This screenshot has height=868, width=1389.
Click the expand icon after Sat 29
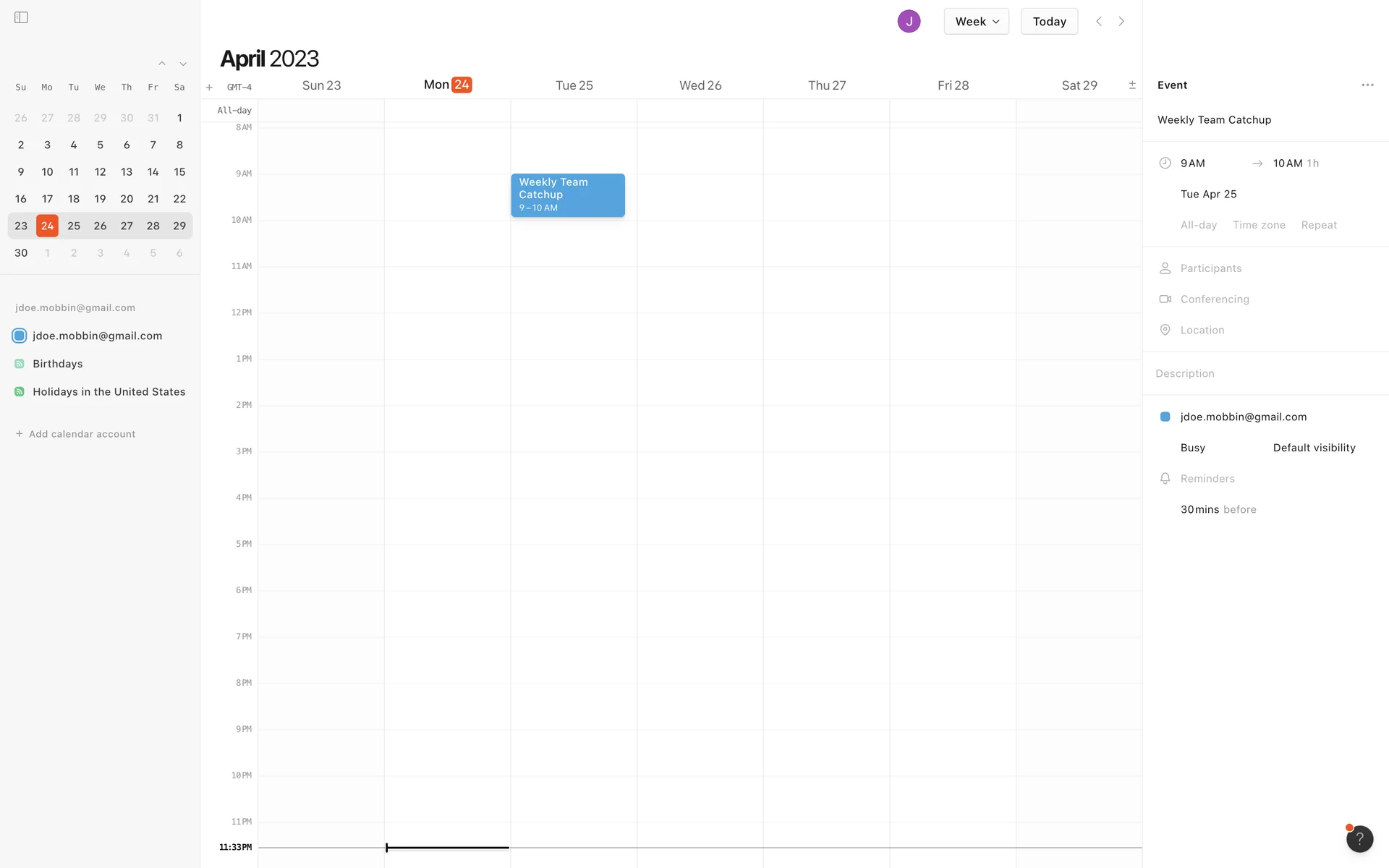[1131, 85]
